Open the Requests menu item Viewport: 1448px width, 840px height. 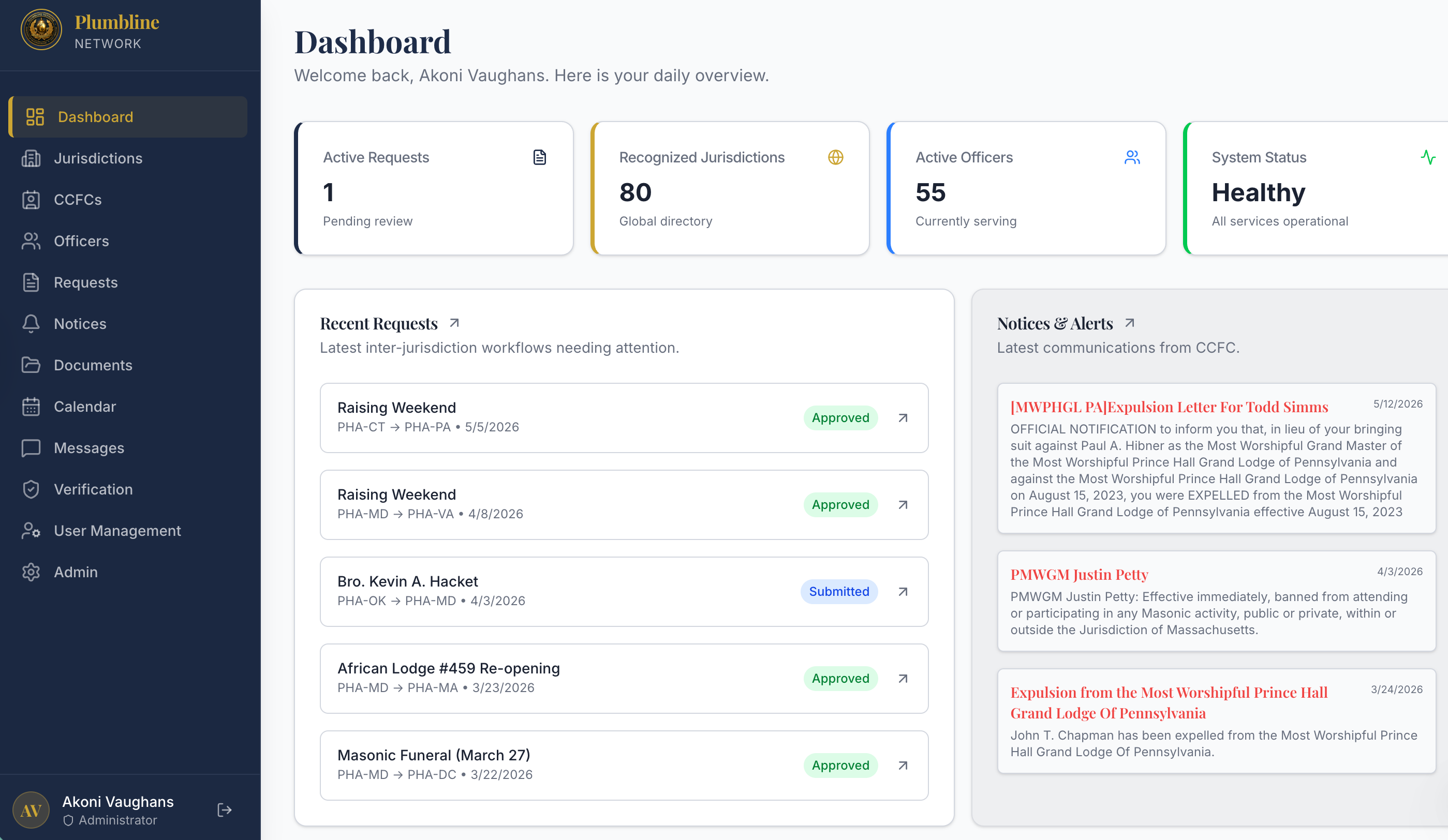pyautogui.click(x=128, y=282)
